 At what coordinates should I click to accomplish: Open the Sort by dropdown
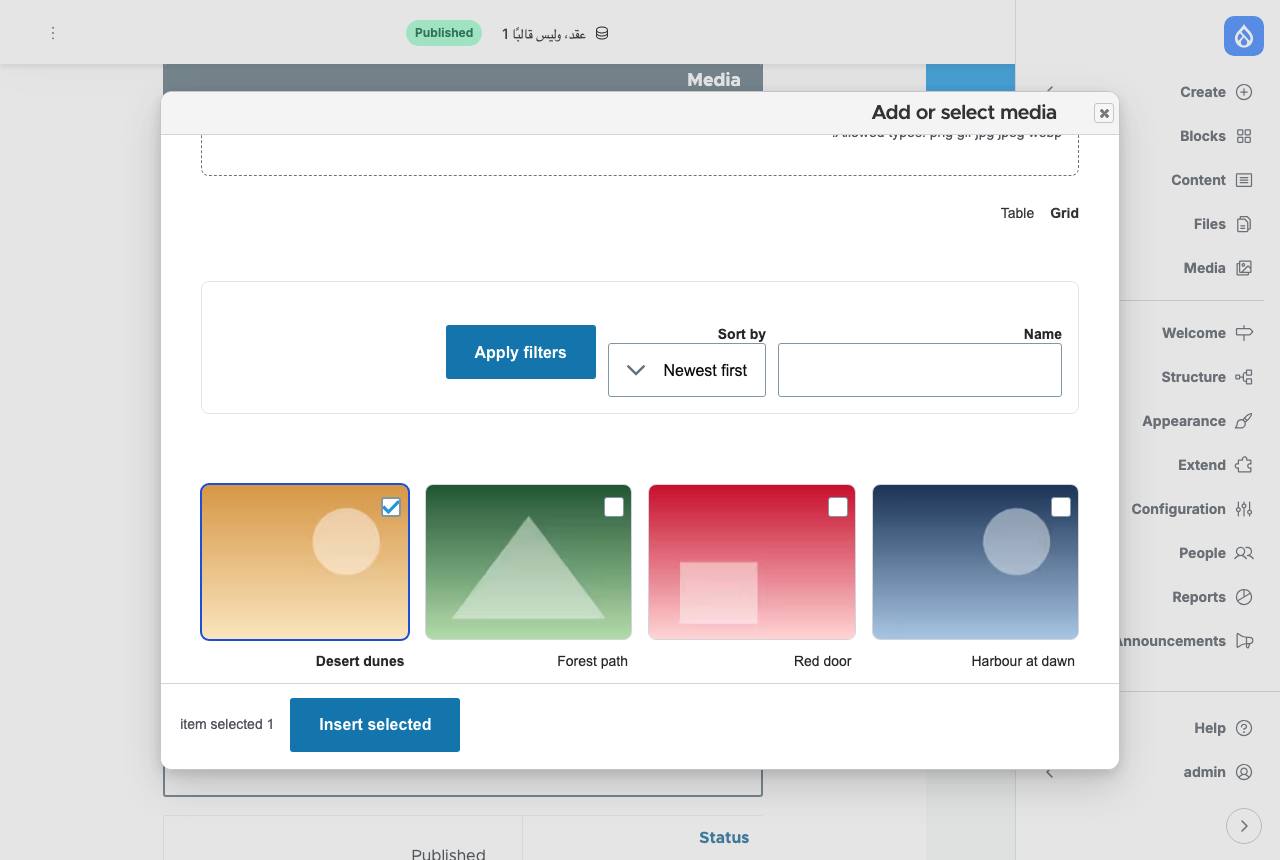pyautogui.click(x=687, y=370)
